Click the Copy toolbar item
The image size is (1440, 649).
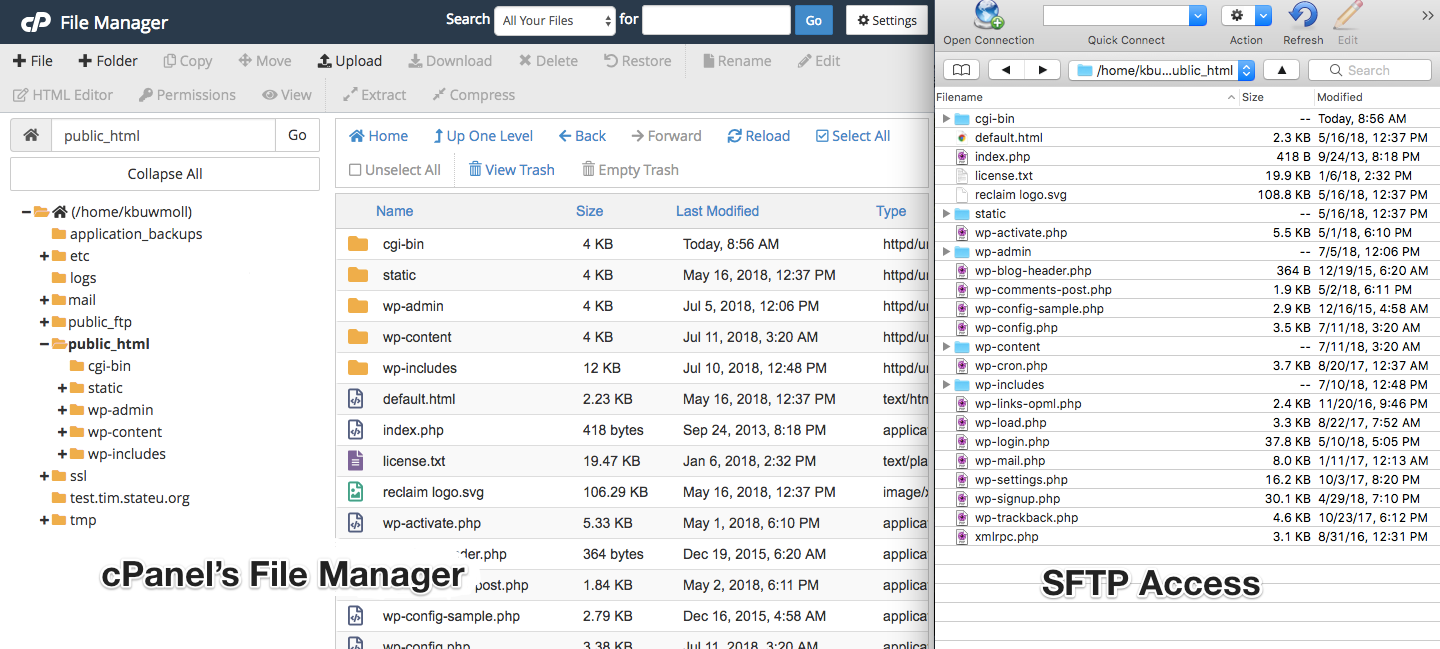click(x=188, y=61)
